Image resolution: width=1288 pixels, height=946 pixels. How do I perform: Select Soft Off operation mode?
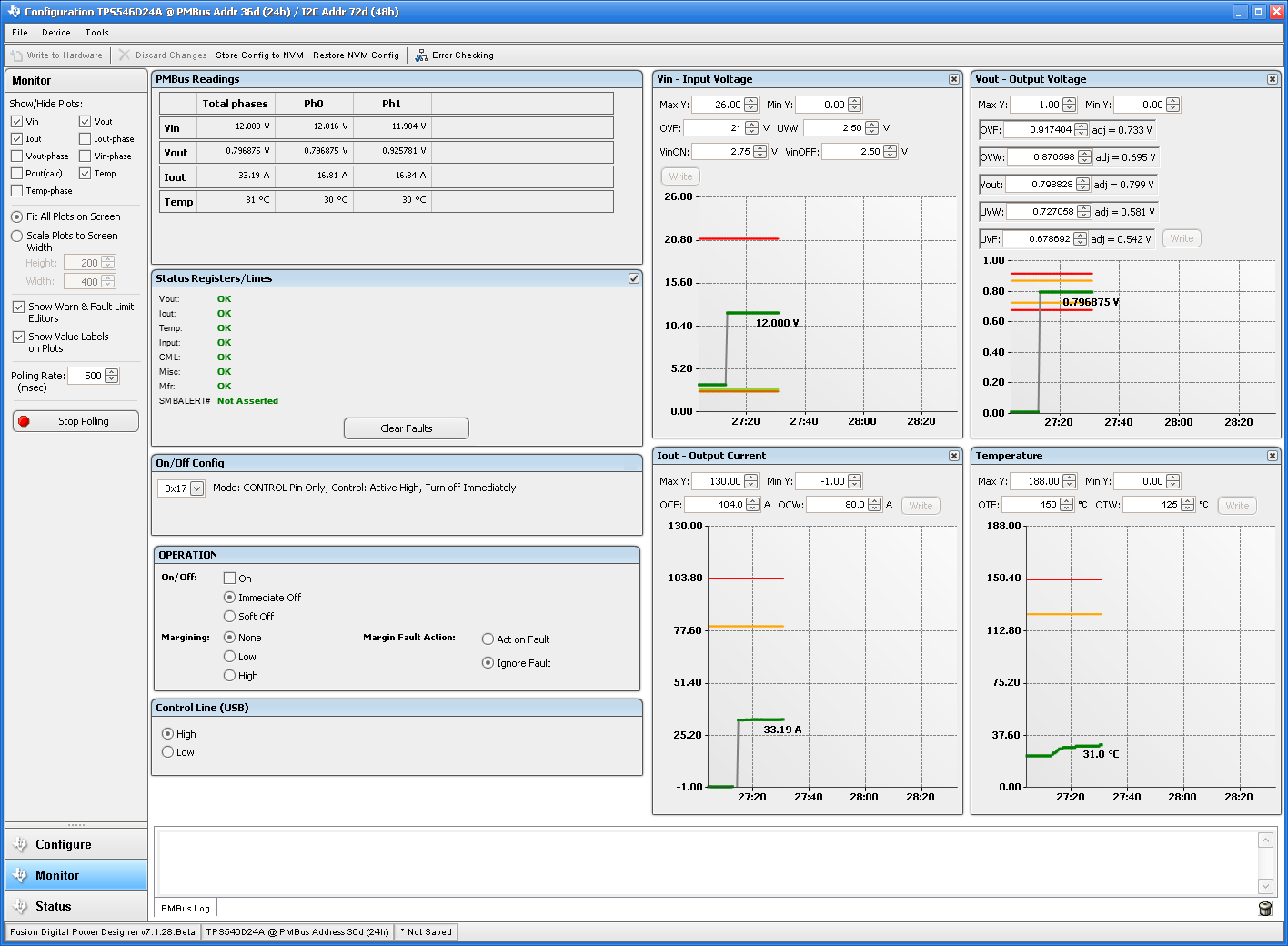(230, 617)
